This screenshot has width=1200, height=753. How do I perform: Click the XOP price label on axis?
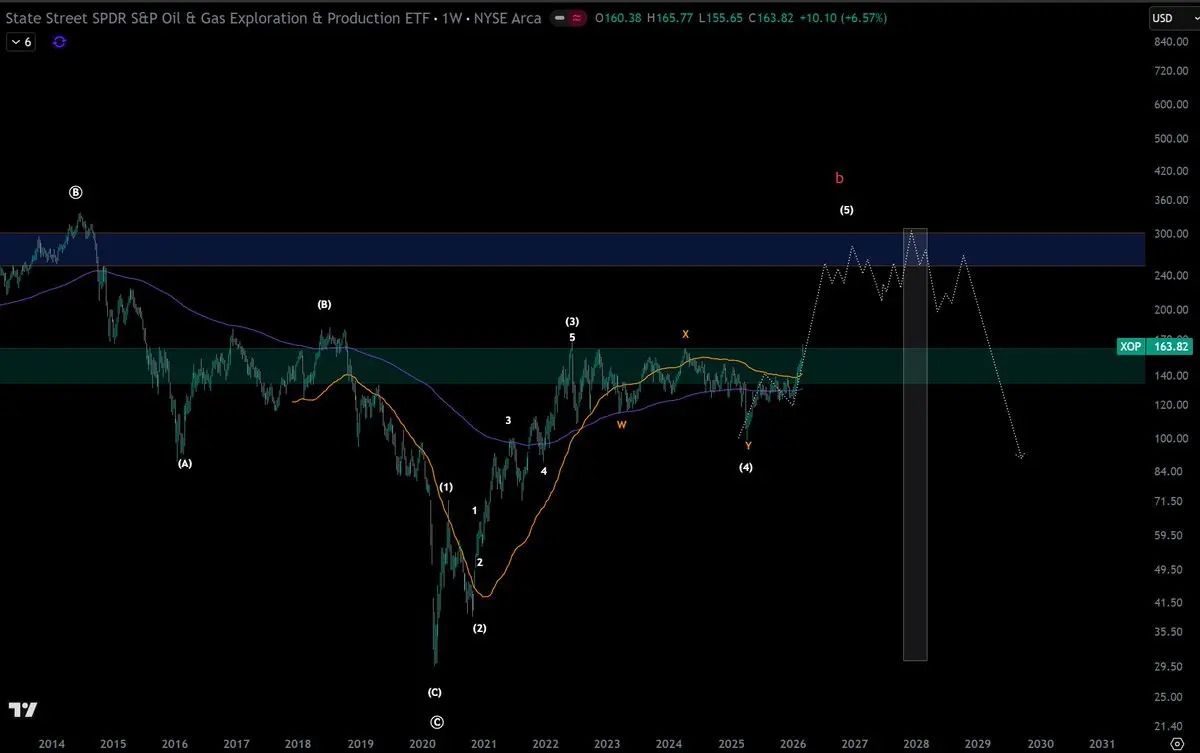coord(1131,347)
